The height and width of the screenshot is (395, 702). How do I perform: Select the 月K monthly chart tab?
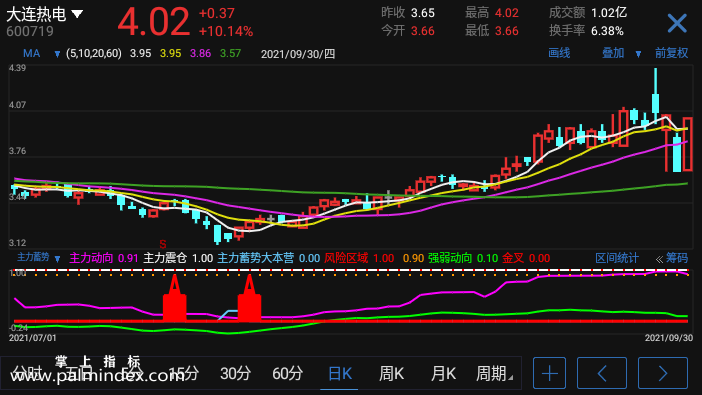[x=443, y=373]
